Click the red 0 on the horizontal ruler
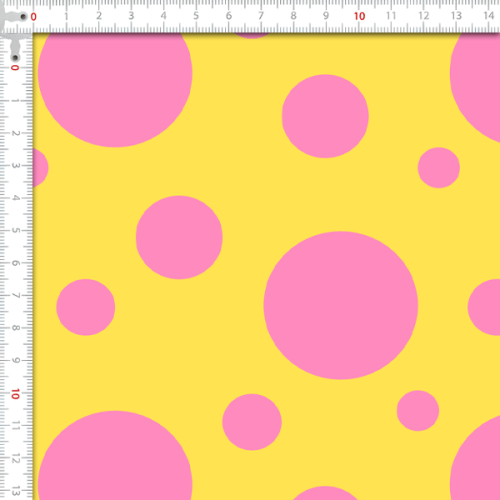Image resolution: width=500 pixels, height=500 pixels. coord(33,17)
